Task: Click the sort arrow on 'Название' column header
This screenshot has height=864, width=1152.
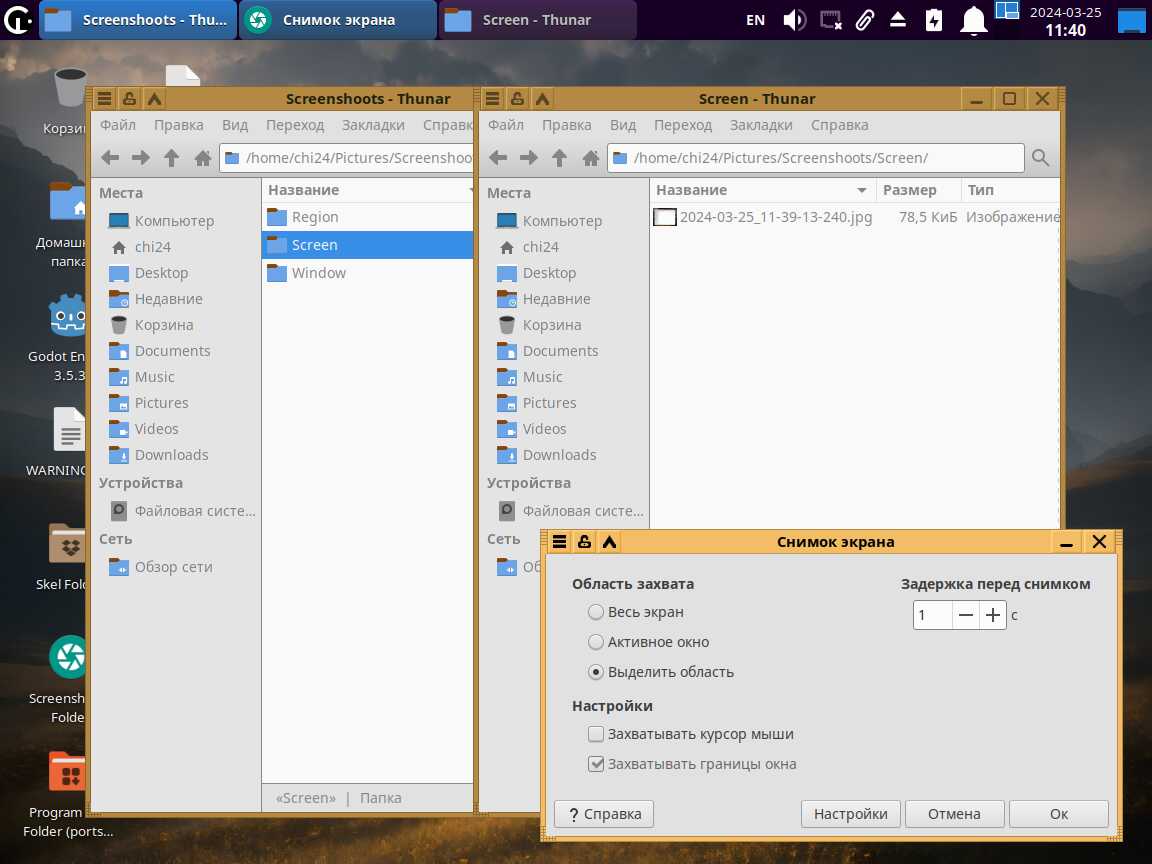Action: coord(862,190)
